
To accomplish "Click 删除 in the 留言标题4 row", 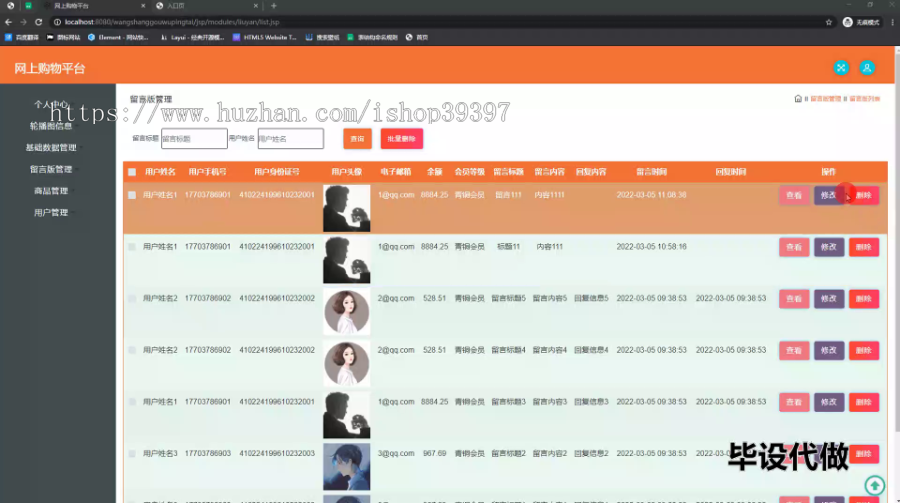I will (x=863, y=350).
